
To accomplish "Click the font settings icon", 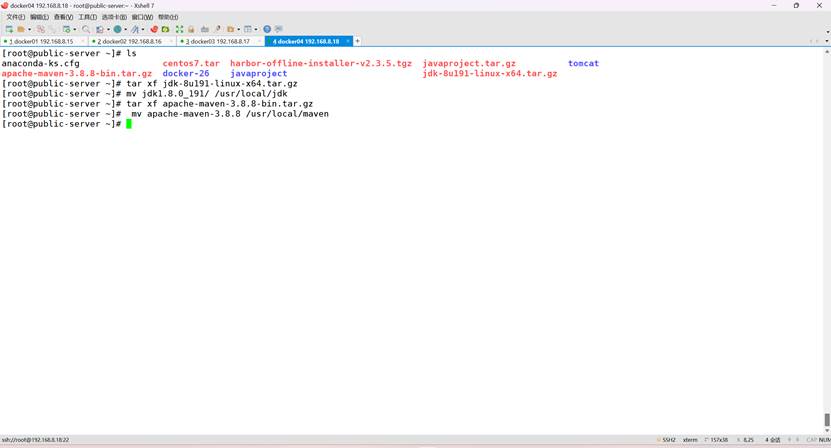I will (135, 29).
